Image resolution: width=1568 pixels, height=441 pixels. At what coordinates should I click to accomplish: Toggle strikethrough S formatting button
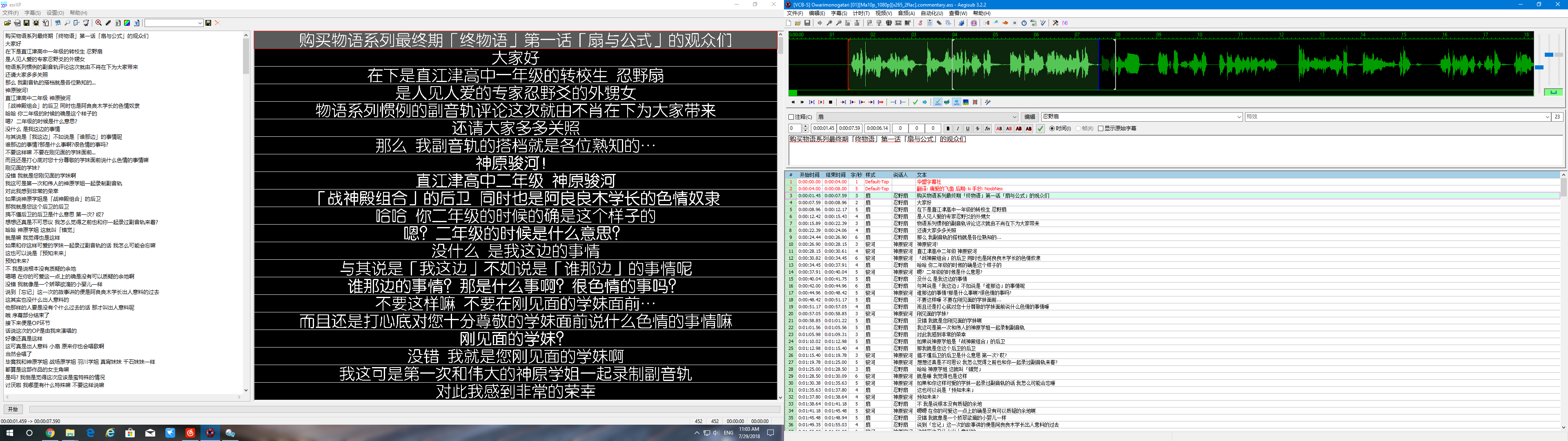click(x=978, y=129)
